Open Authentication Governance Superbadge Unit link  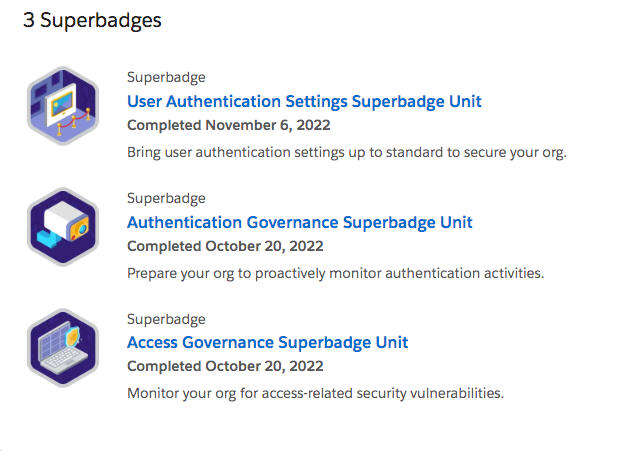coord(300,222)
